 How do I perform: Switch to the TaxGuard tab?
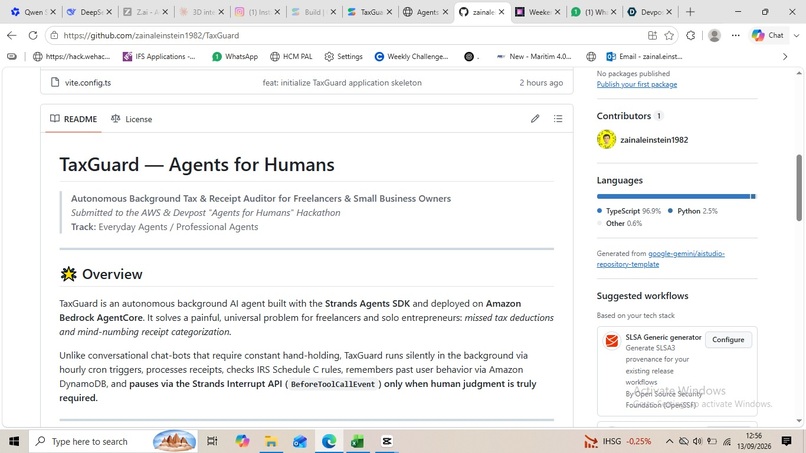[x=365, y=12]
